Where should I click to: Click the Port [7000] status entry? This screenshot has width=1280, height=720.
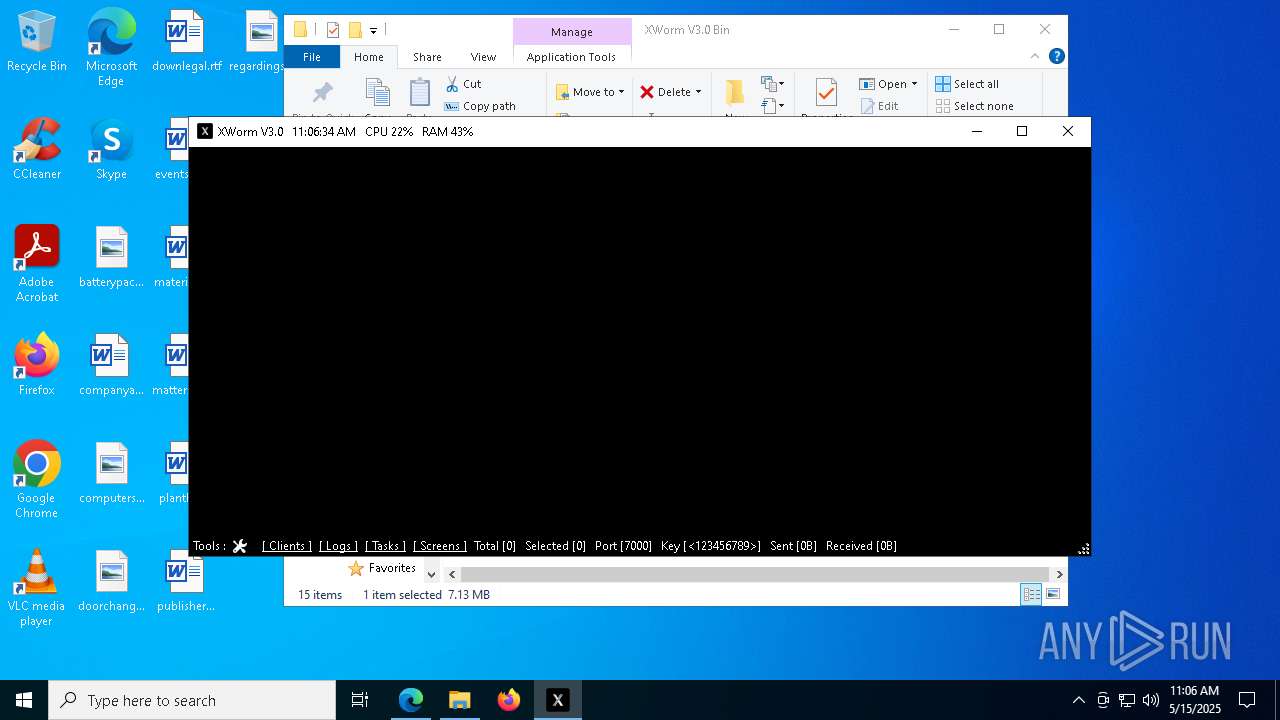click(623, 546)
